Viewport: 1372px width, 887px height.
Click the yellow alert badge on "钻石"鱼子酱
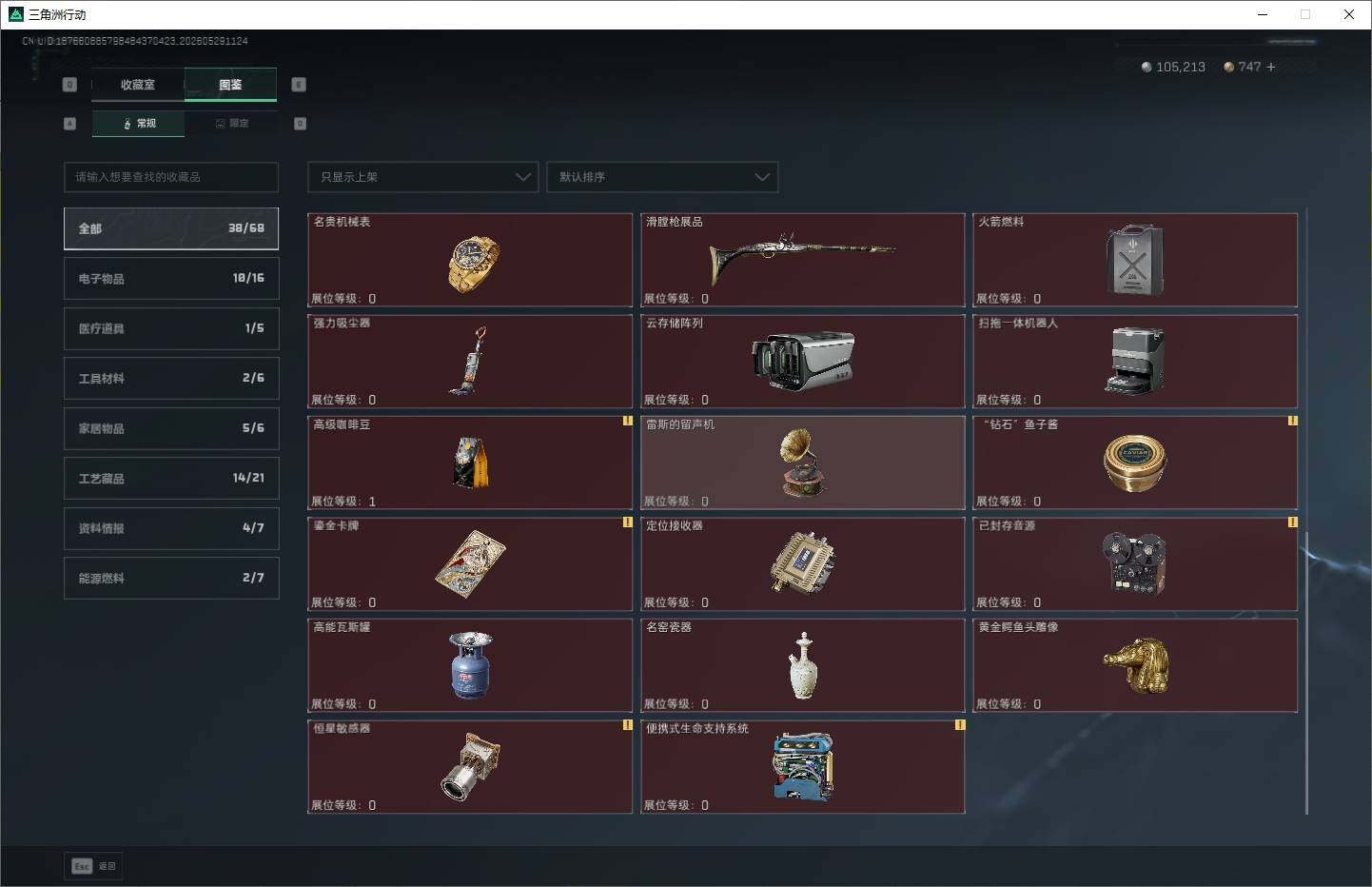pyautogui.click(x=1292, y=421)
